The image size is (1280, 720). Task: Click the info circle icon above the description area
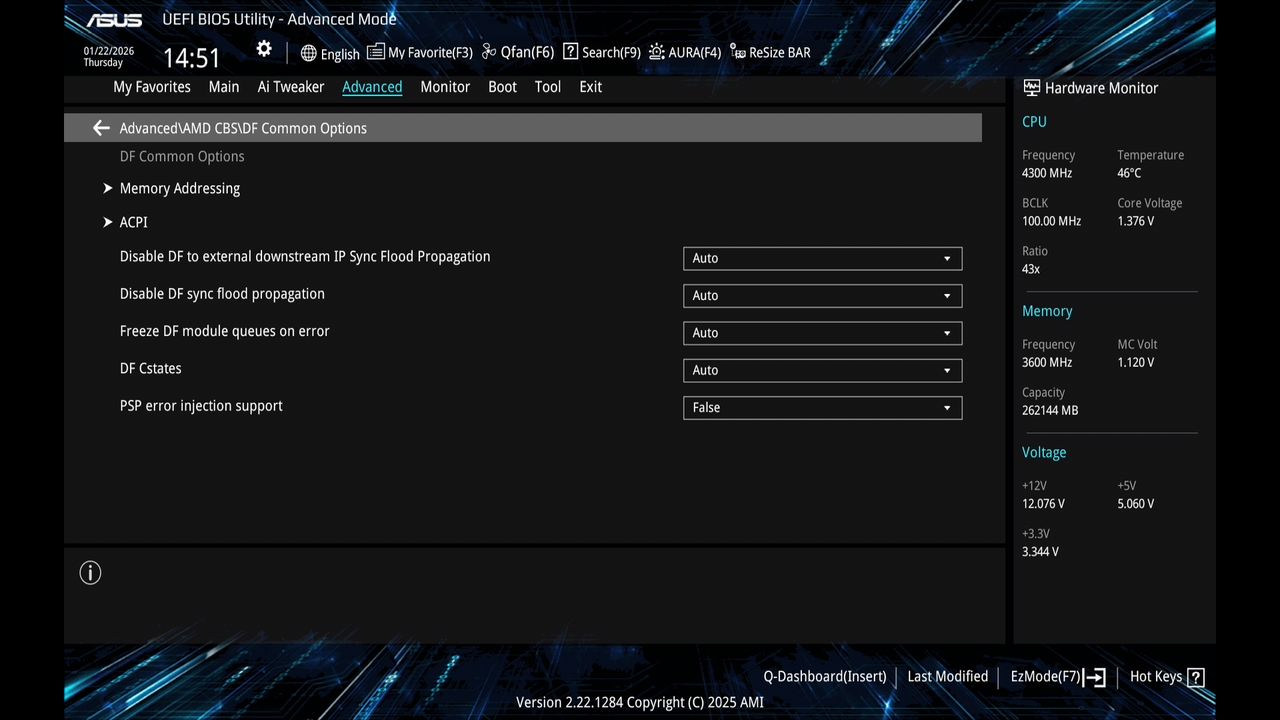(90, 572)
